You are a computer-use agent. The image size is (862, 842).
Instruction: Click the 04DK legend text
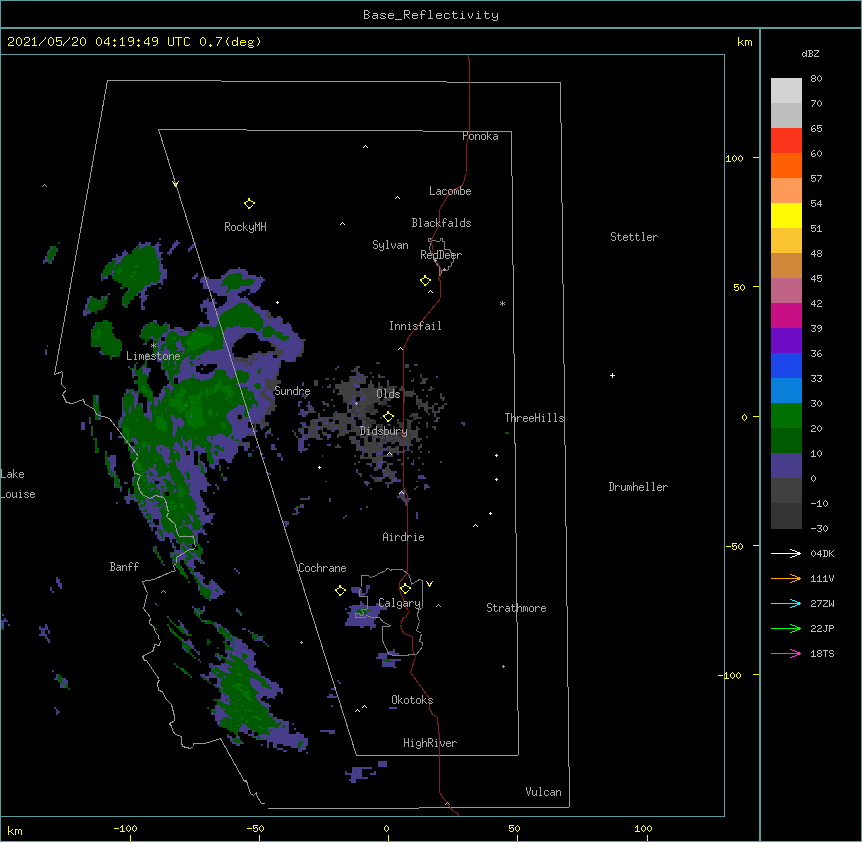(822, 553)
